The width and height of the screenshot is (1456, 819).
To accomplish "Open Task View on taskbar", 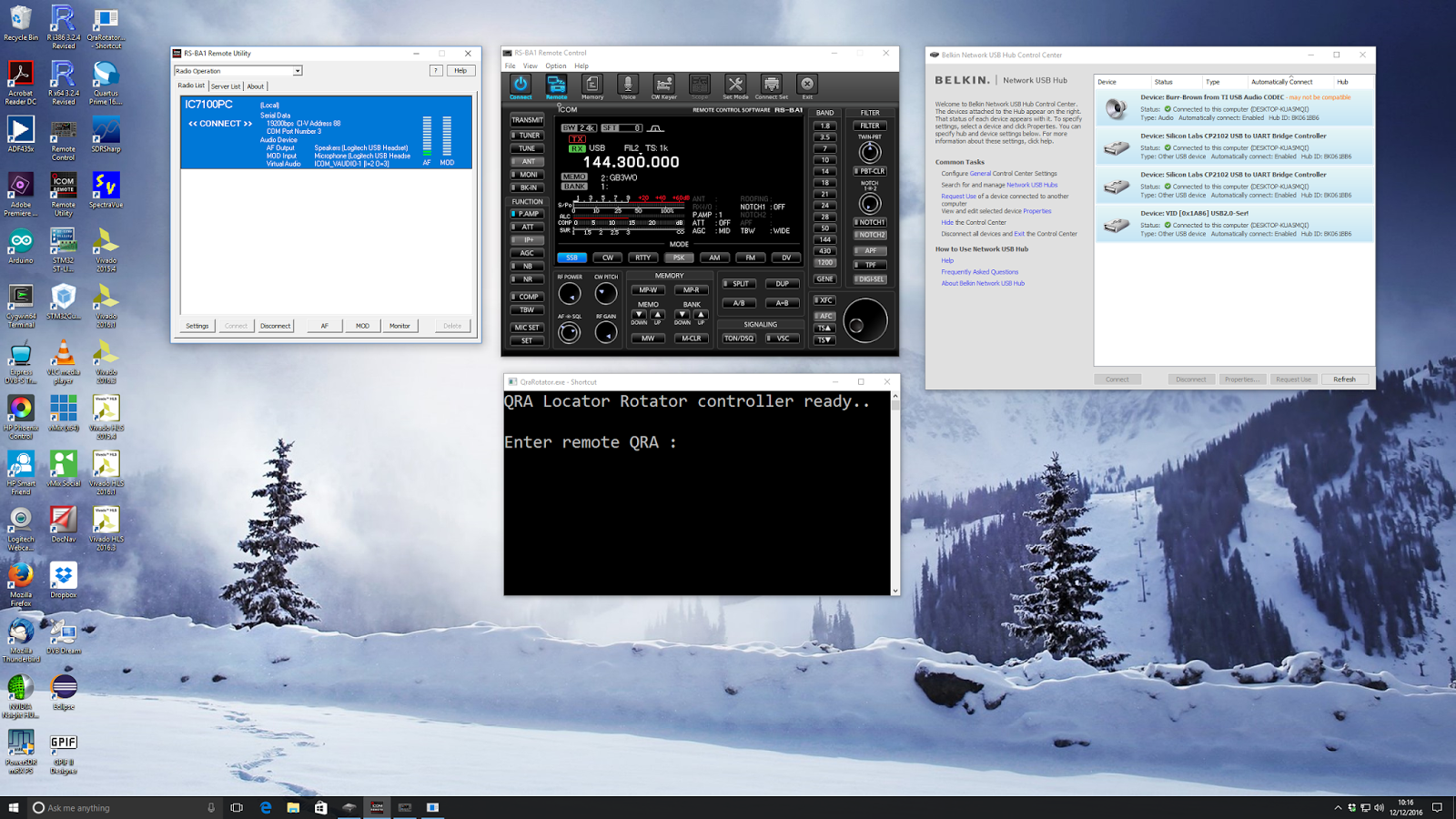I will (237, 807).
